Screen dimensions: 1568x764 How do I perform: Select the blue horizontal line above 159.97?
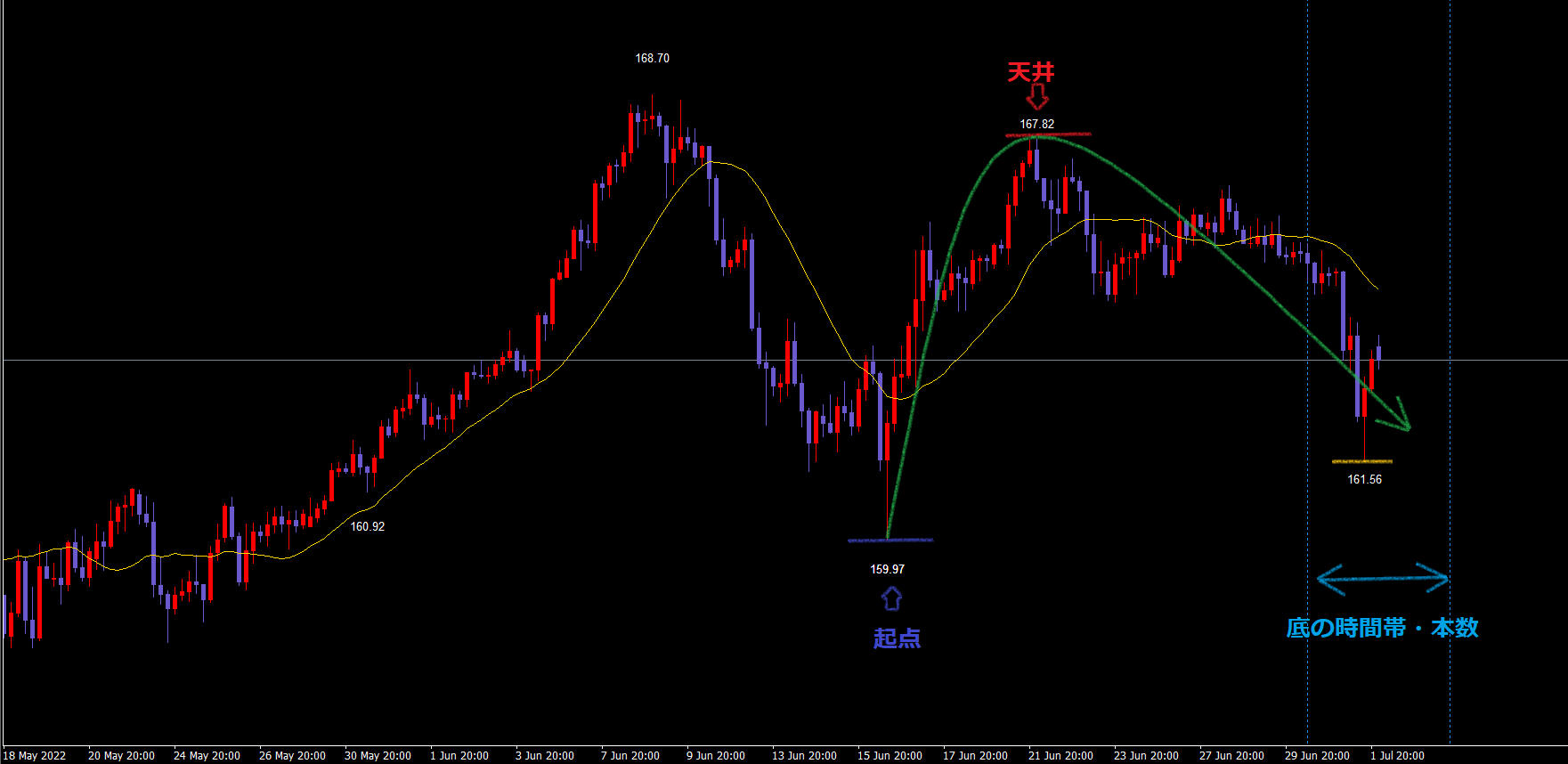(890, 540)
